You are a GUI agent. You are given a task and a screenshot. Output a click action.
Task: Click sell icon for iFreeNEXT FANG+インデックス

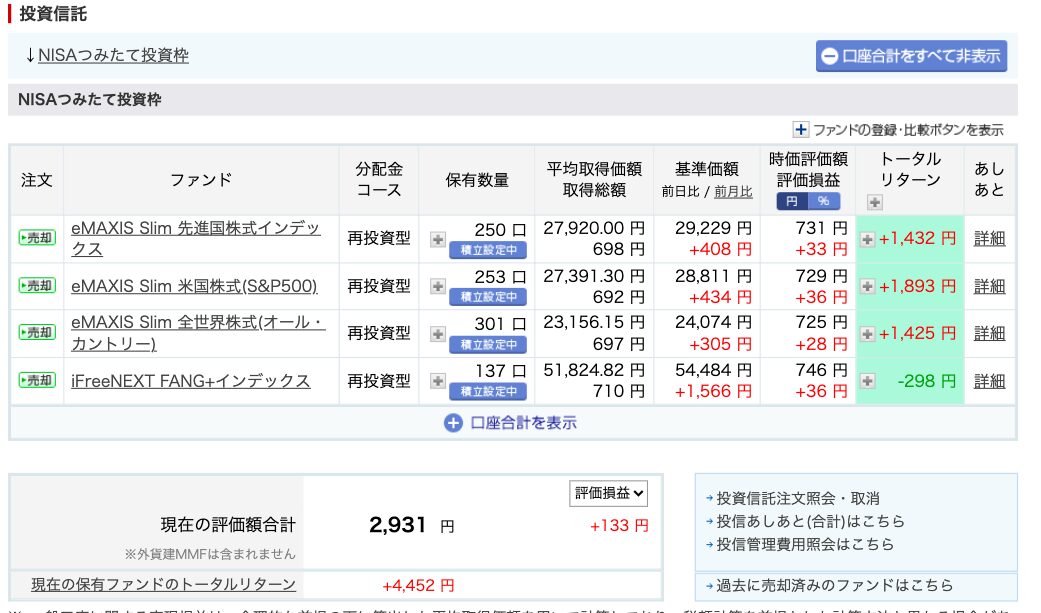click(x=36, y=381)
